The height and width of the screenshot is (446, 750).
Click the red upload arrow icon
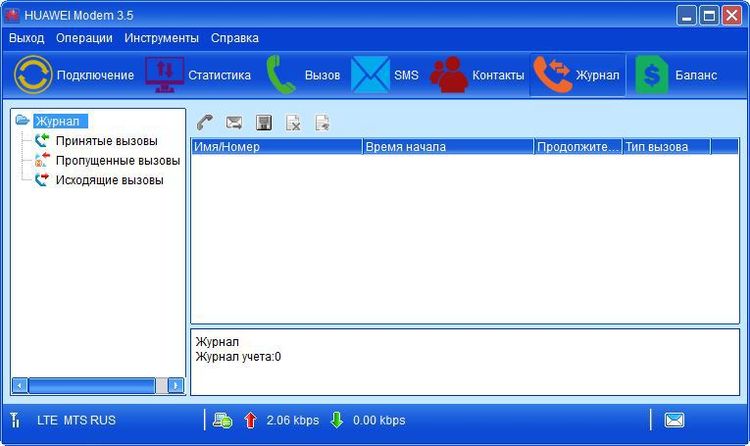(x=250, y=420)
